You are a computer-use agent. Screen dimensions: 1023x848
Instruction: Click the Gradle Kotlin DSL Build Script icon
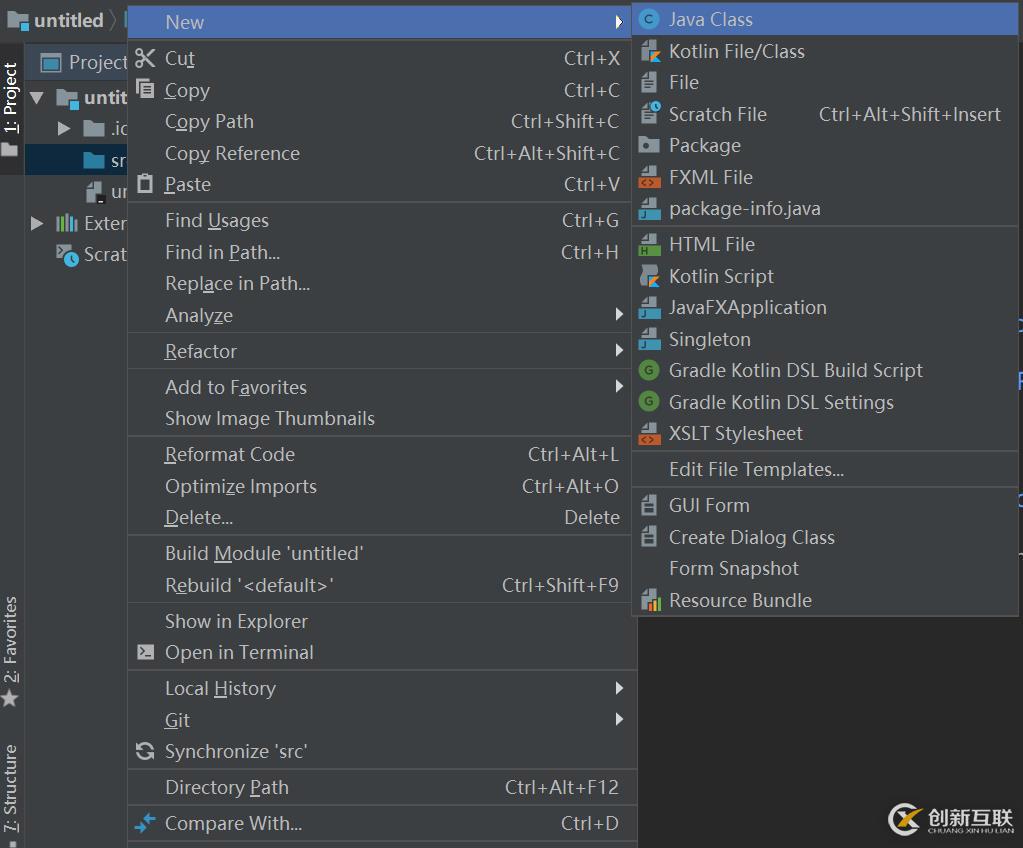649,371
